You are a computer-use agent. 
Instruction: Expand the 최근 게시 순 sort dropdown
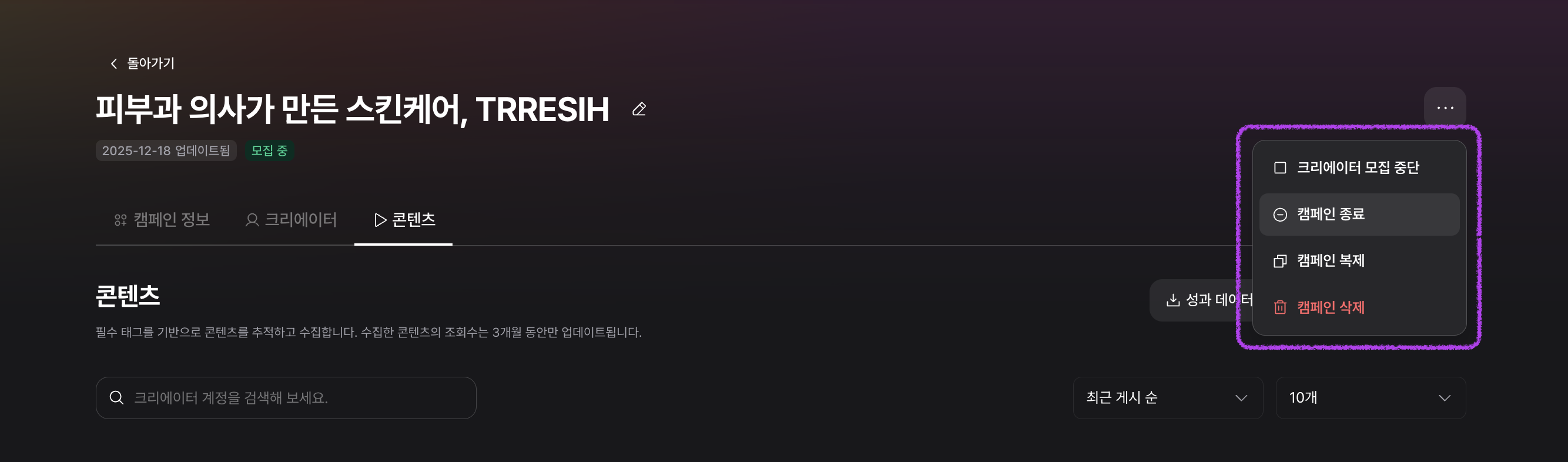tap(1167, 398)
